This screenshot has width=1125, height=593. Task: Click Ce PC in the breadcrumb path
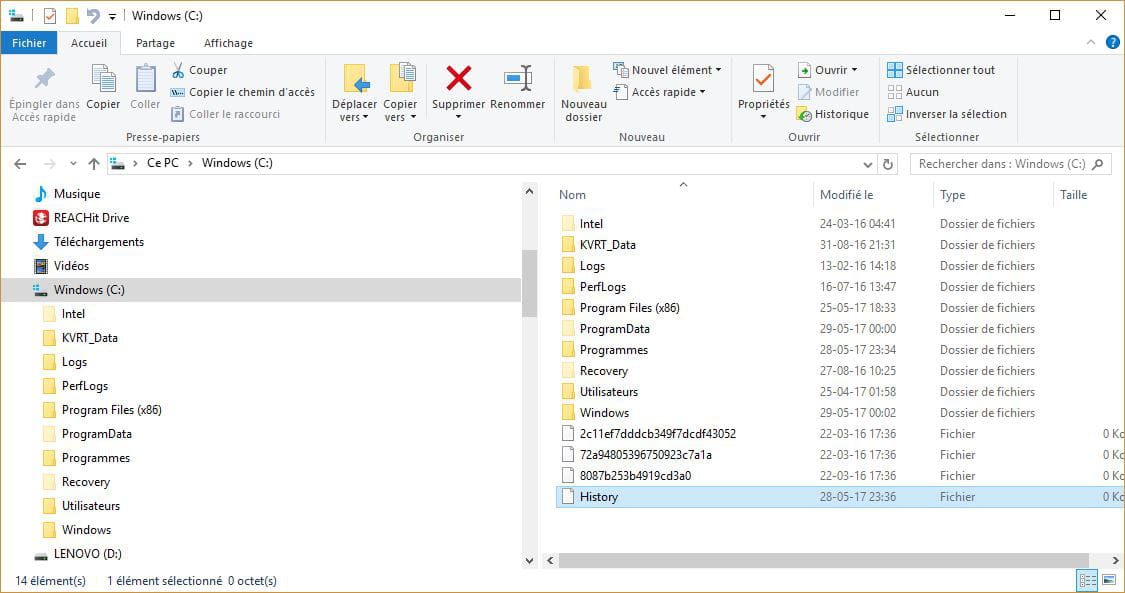coord(163,163)
